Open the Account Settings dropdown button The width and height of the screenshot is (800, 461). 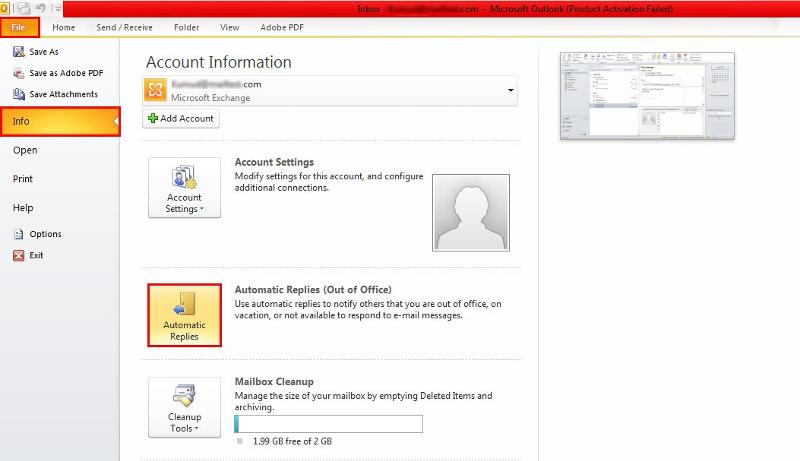coord(185,188)
